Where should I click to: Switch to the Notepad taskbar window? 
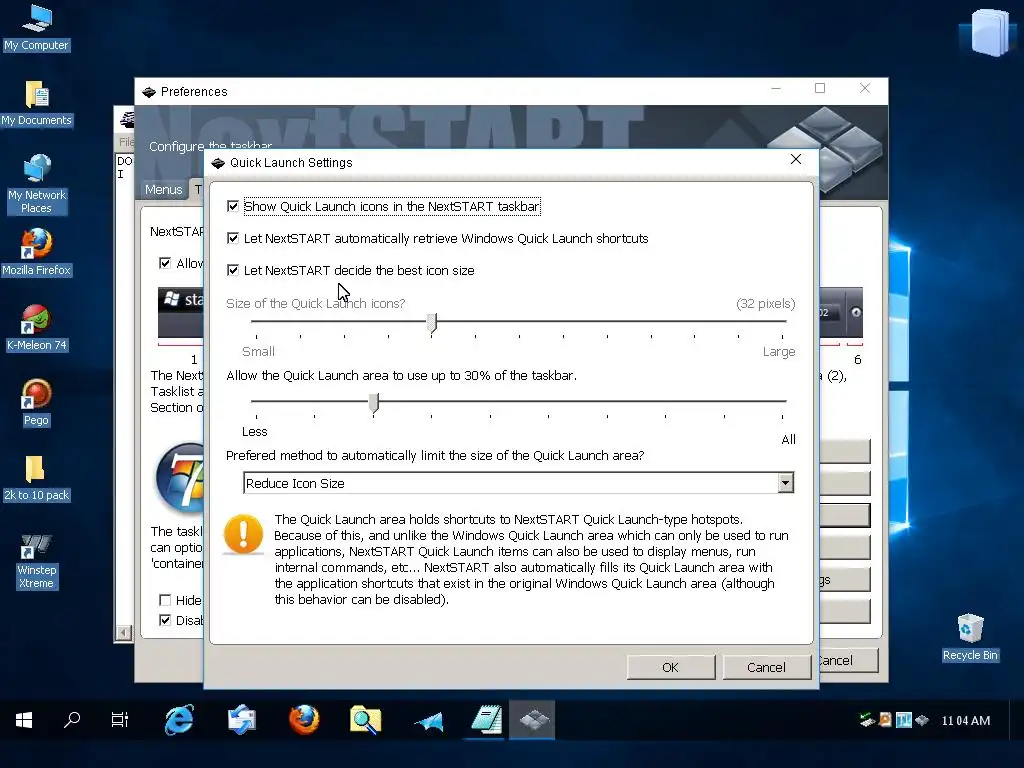[487, 720]
